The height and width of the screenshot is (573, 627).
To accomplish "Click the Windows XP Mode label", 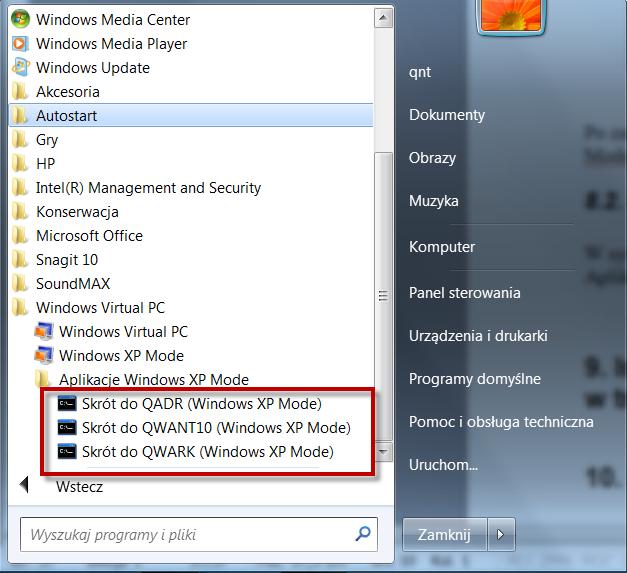I will (x=121, y=356).
